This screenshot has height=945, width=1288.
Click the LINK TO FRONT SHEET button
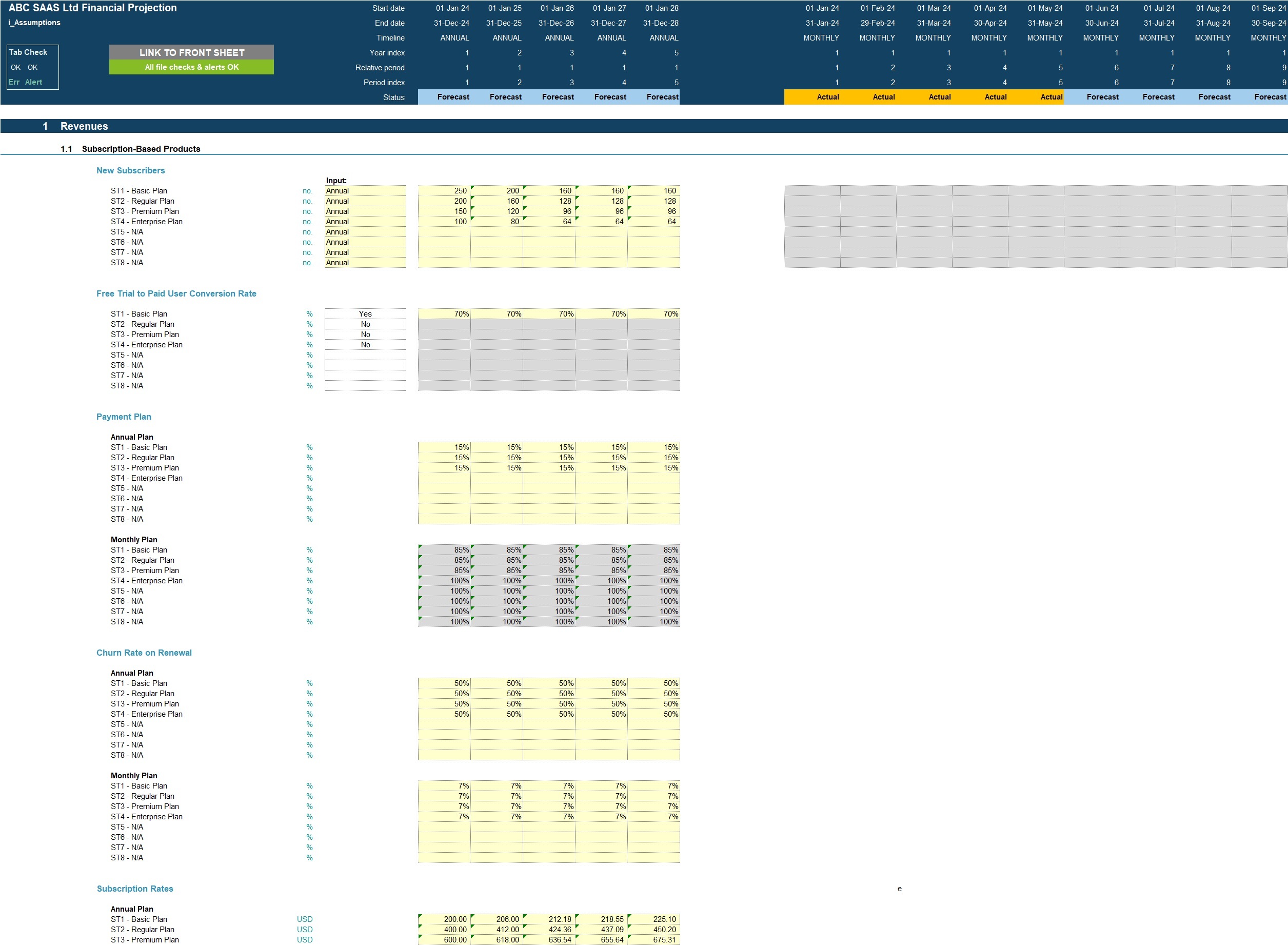(192, 52)
